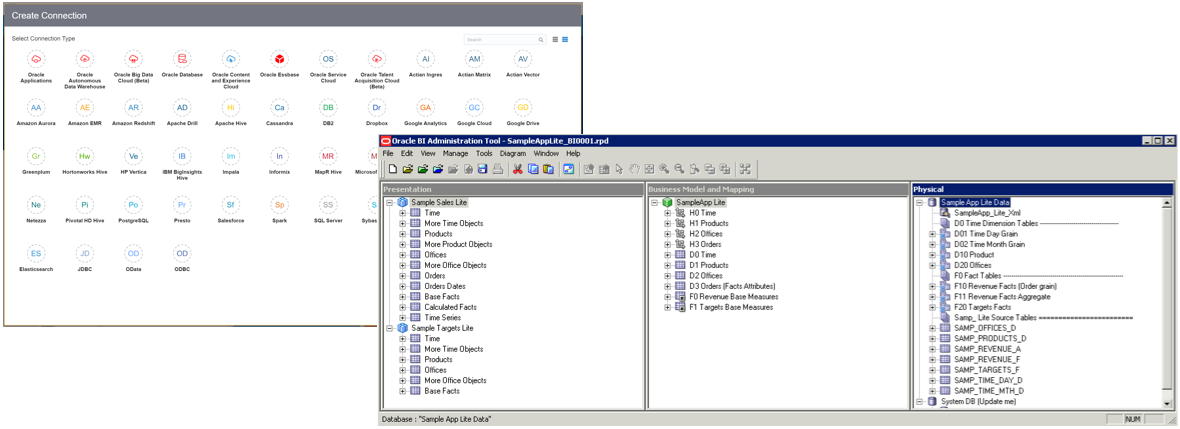Open the Manage menu
The width and height of the screenshot is (1180, 429).
coord(456,154)
